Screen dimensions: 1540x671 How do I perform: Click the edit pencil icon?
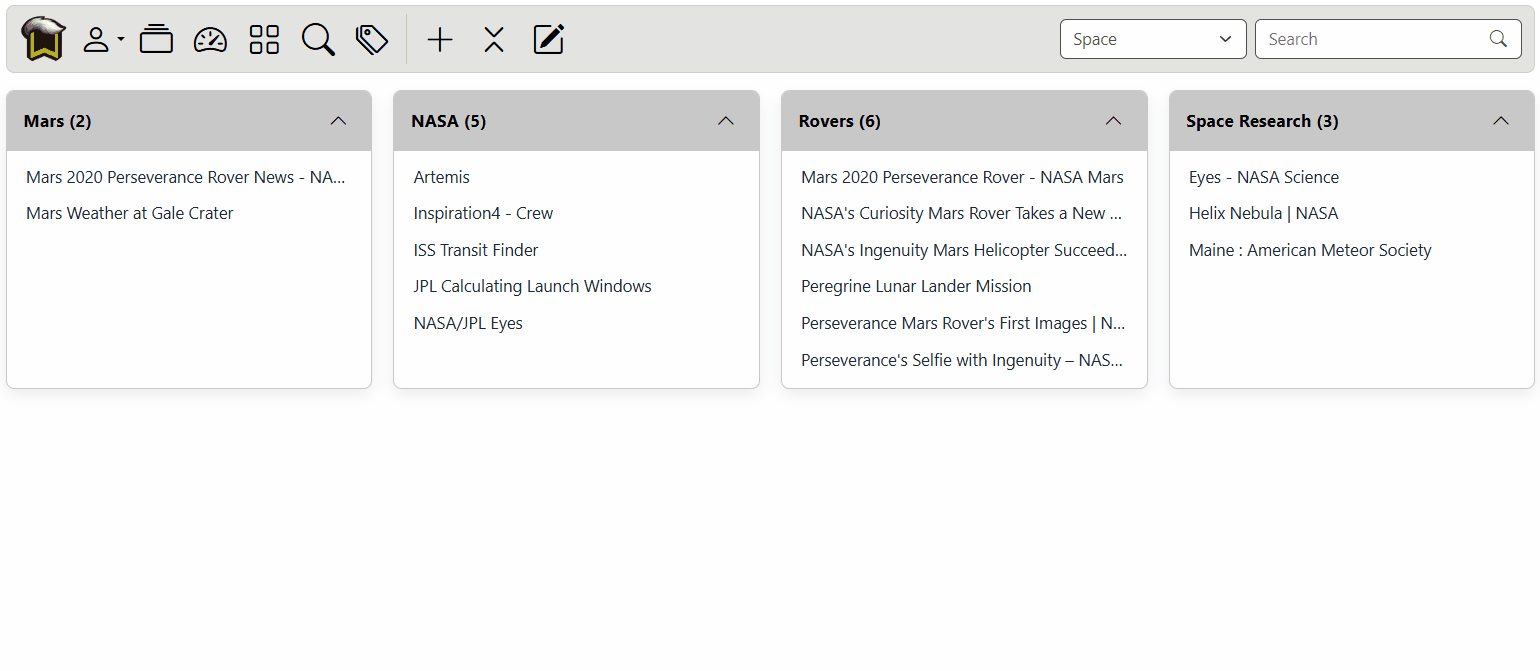[x=548, y=39]
